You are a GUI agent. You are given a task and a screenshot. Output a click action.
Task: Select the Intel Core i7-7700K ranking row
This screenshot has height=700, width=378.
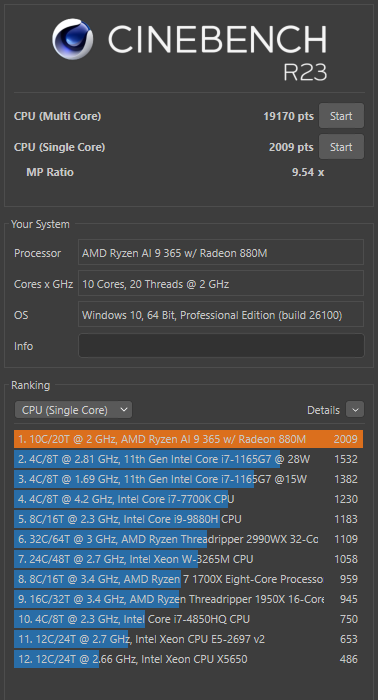188,499
